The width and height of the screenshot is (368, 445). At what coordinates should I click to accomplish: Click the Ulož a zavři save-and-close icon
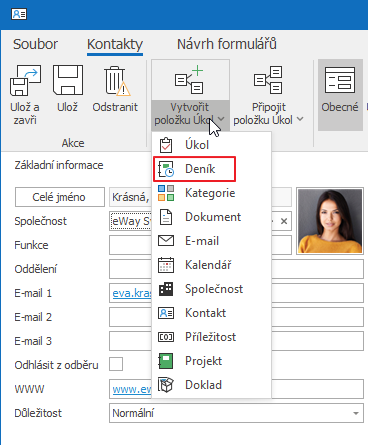25,80
